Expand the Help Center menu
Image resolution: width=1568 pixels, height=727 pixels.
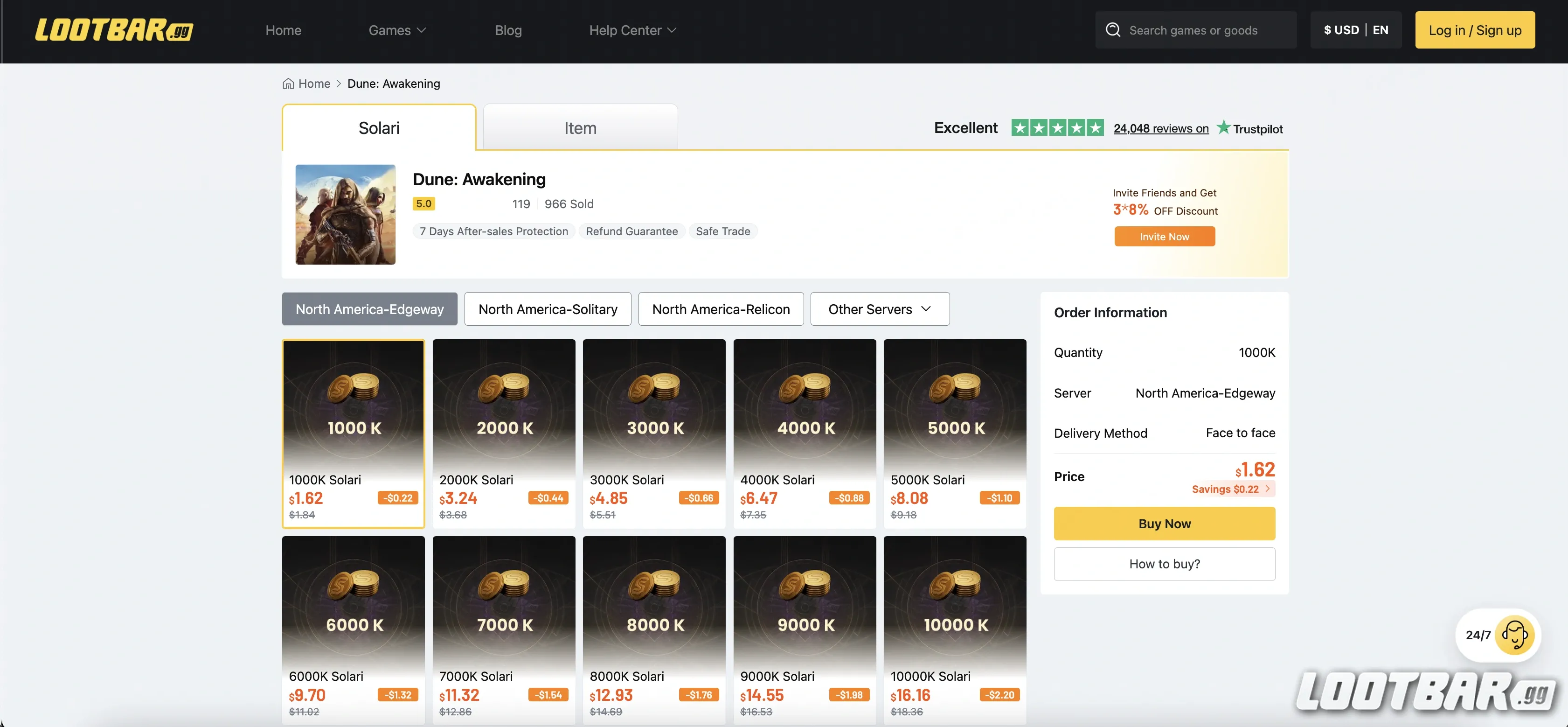point(632,30)
